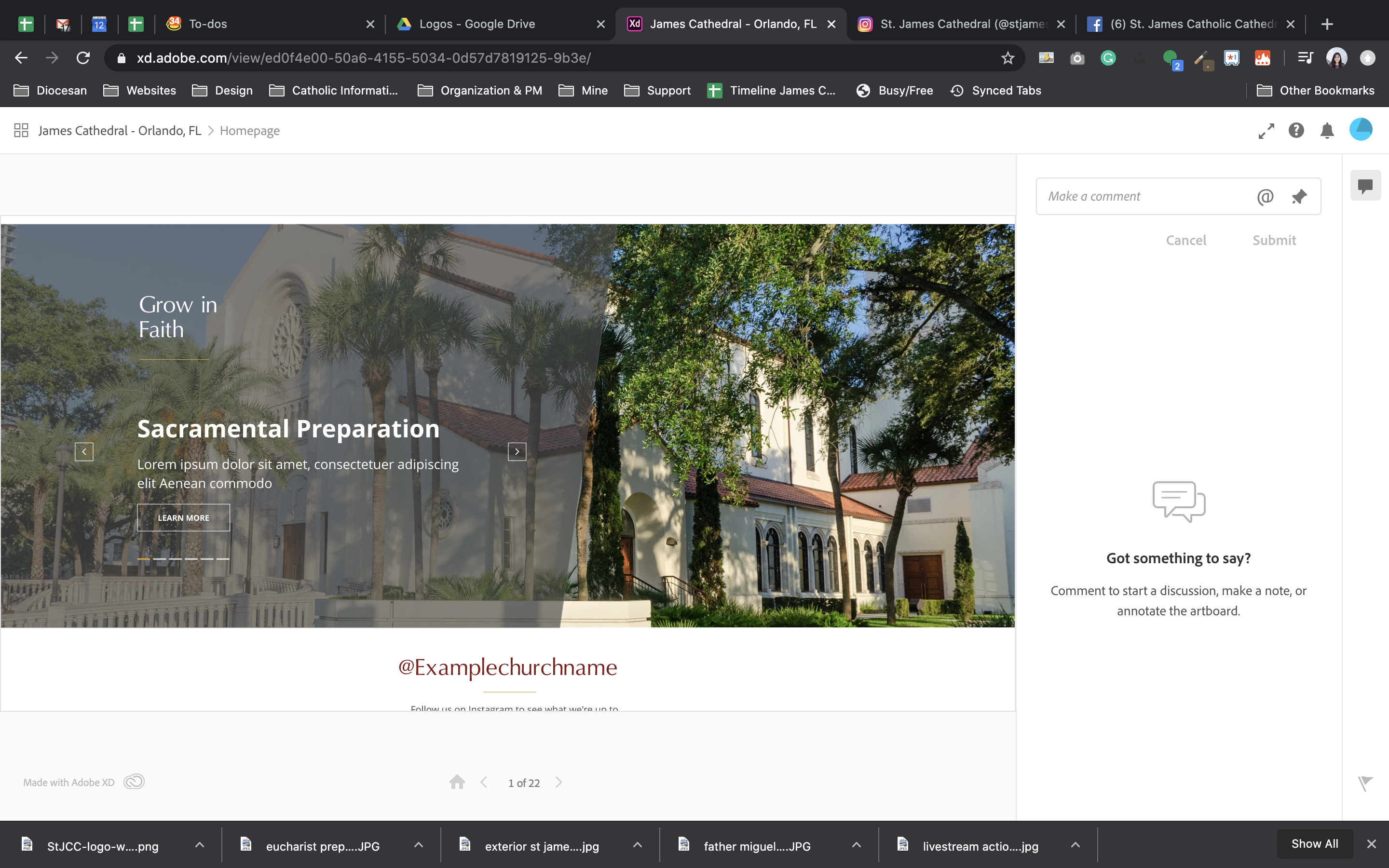Click the Make a comment input field
The height and width of the screenshot is (868, 1389).
pos(1145,197)
